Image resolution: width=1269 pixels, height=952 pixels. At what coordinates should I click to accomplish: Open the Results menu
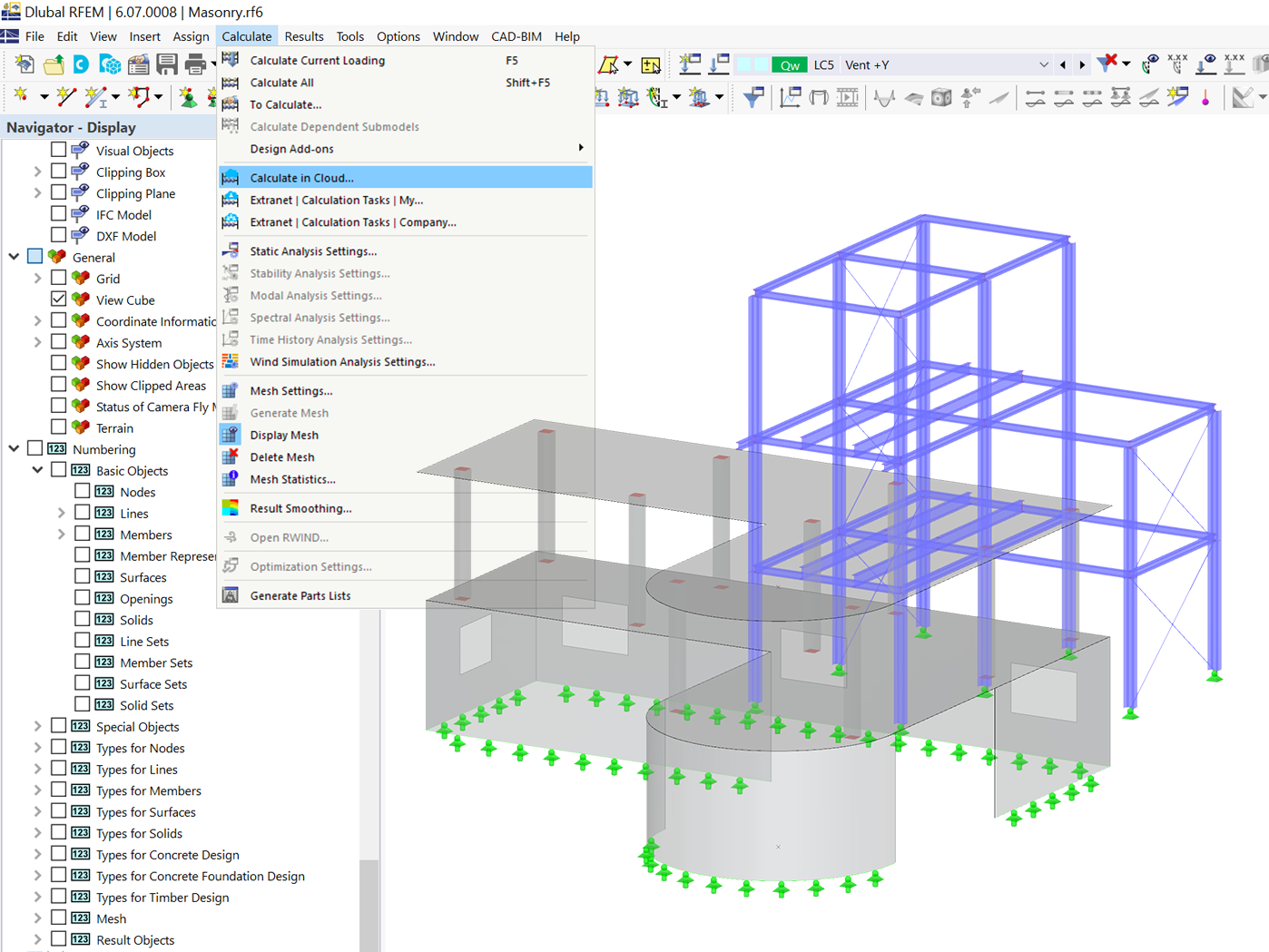304,36
